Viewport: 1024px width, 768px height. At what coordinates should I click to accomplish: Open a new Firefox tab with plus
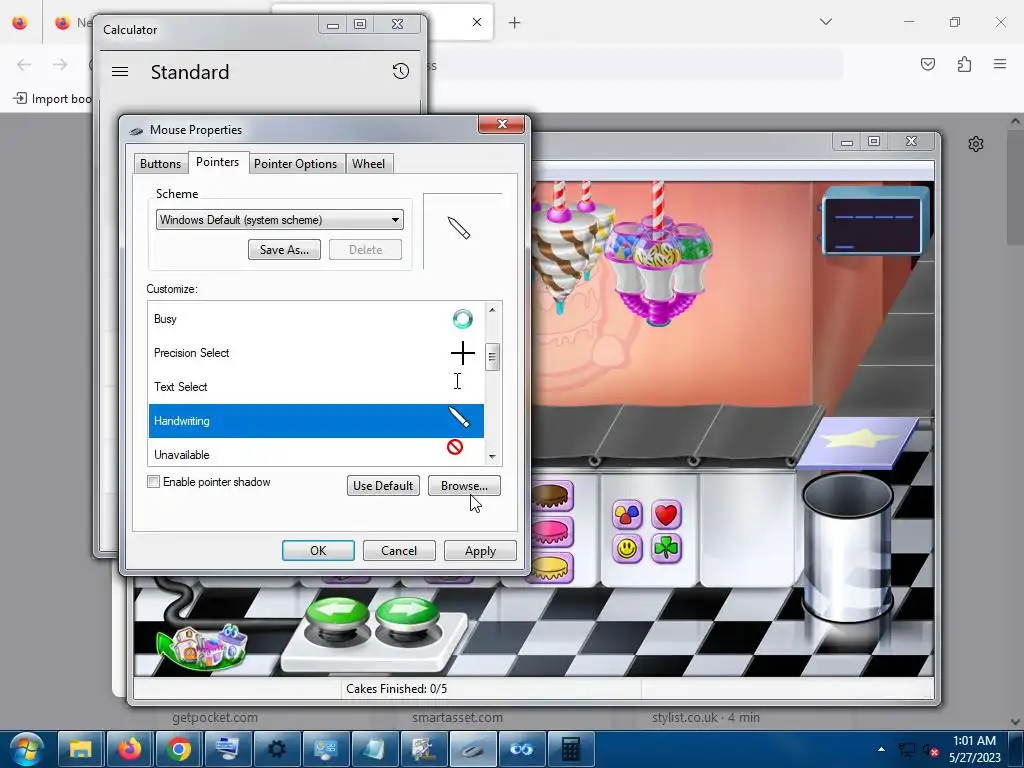(515, 23)
